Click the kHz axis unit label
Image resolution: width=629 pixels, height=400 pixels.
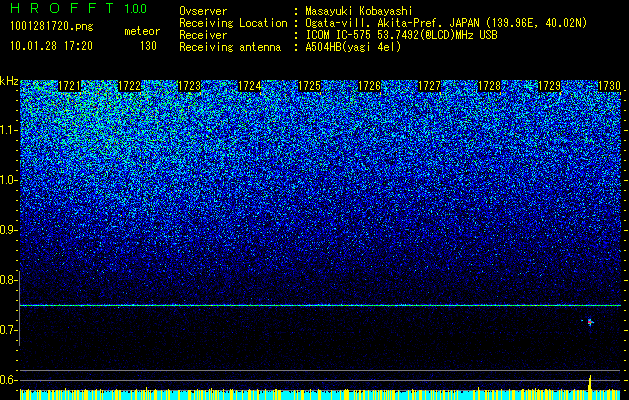[9, 81]
